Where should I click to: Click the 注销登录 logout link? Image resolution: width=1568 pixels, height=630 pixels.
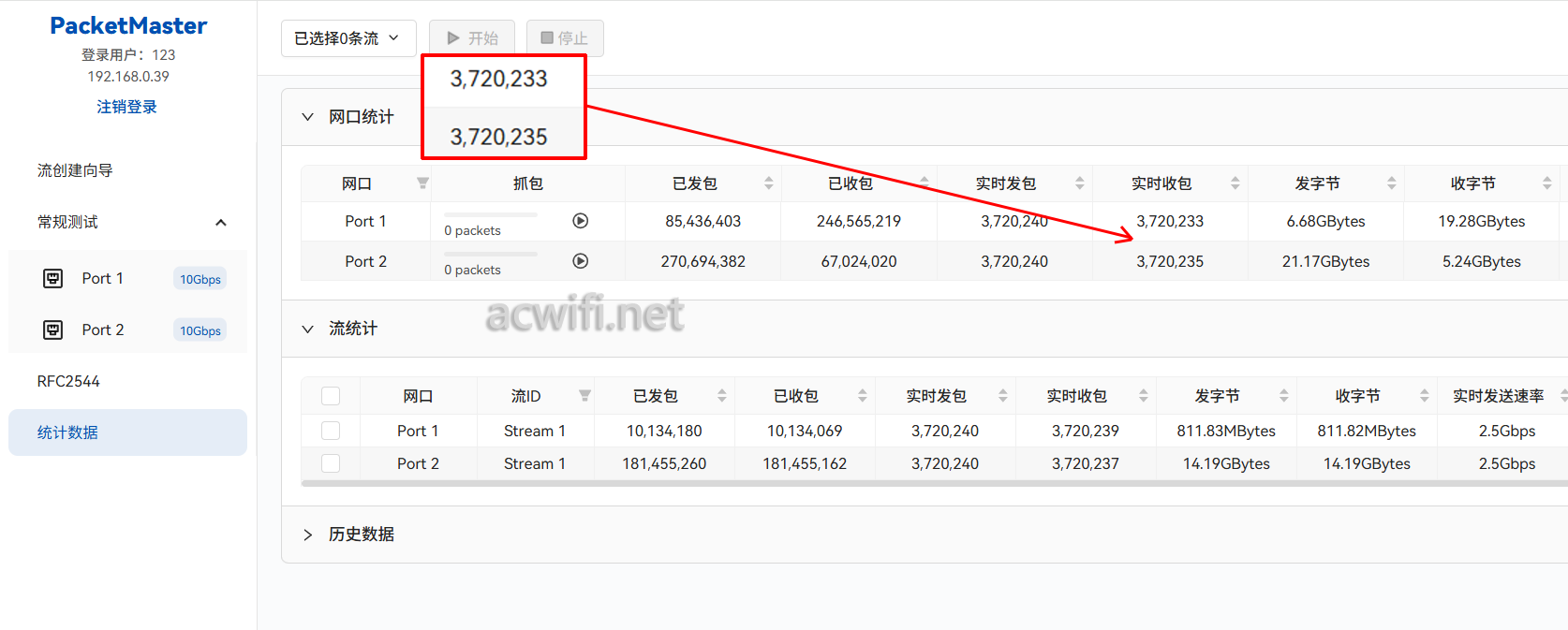tap(126, 107)
